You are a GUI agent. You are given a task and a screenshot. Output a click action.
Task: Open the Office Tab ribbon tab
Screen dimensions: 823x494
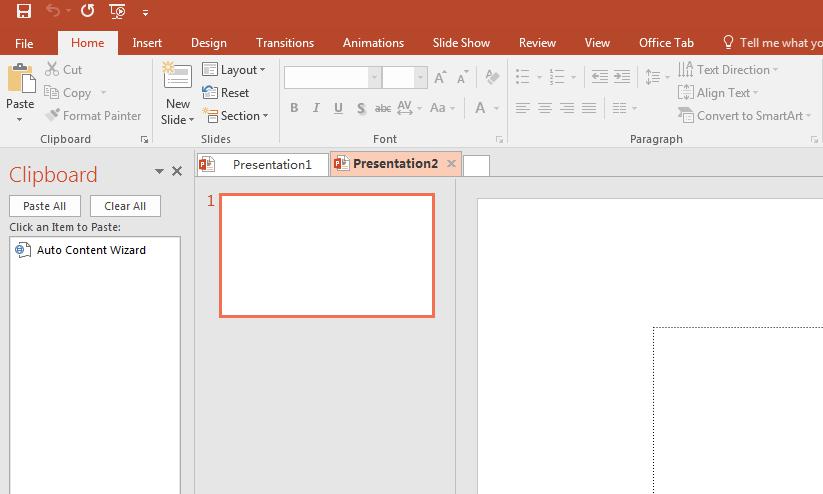[x=666, y=43]
